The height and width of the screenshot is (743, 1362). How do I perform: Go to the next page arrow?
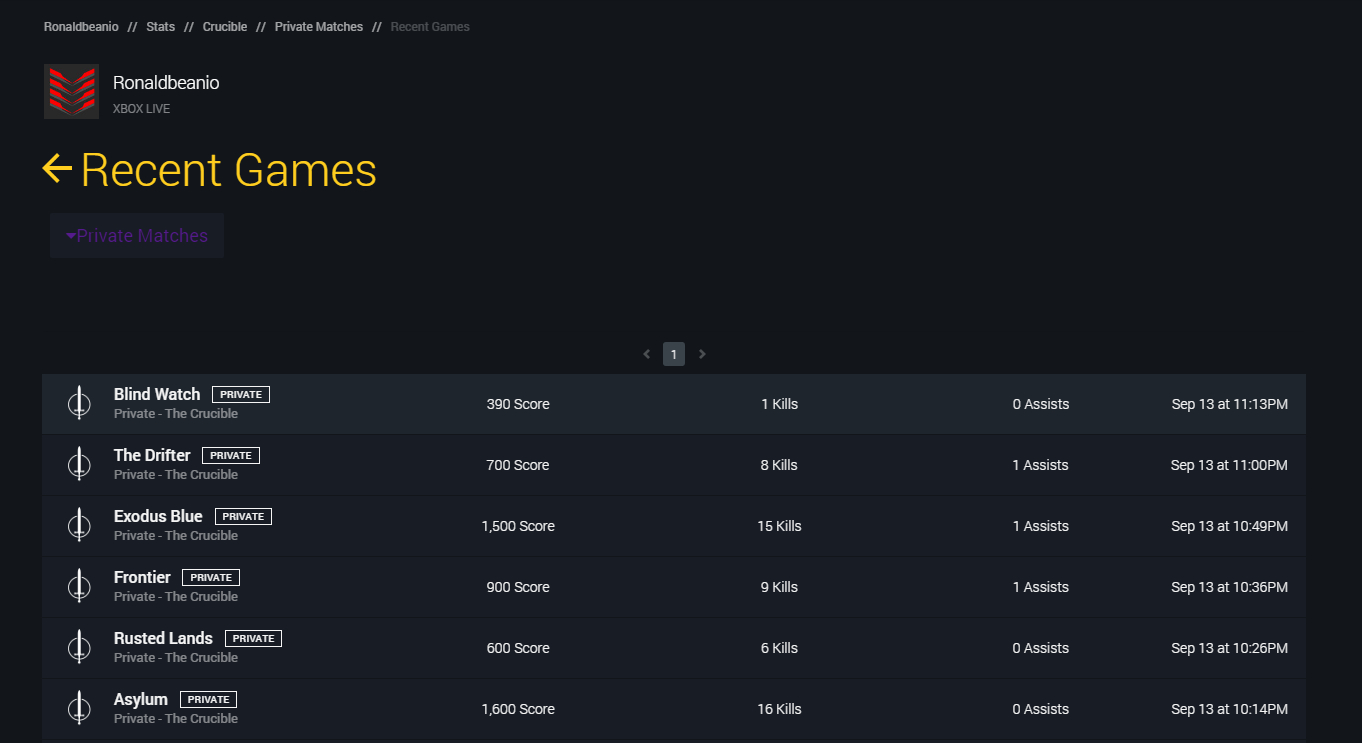[x=702, y=354]
